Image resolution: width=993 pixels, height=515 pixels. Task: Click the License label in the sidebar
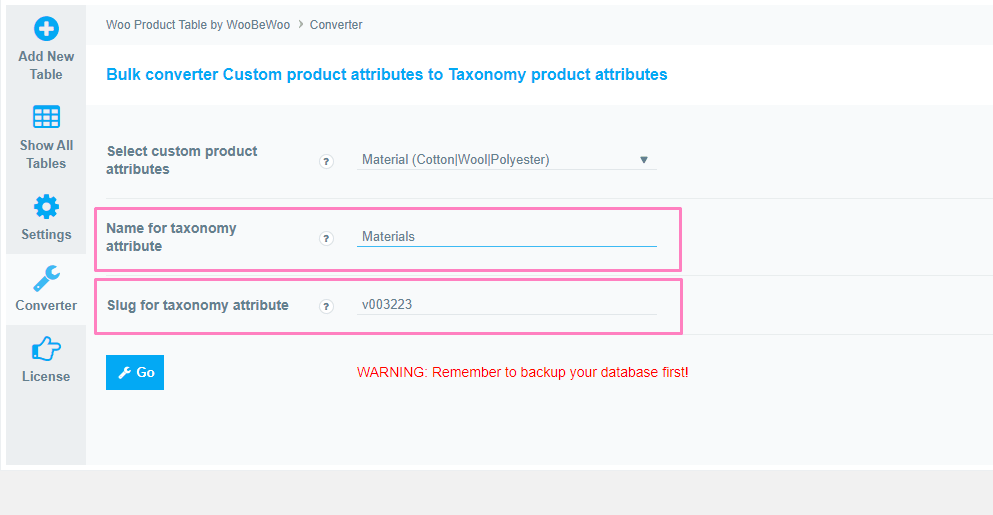46,376
